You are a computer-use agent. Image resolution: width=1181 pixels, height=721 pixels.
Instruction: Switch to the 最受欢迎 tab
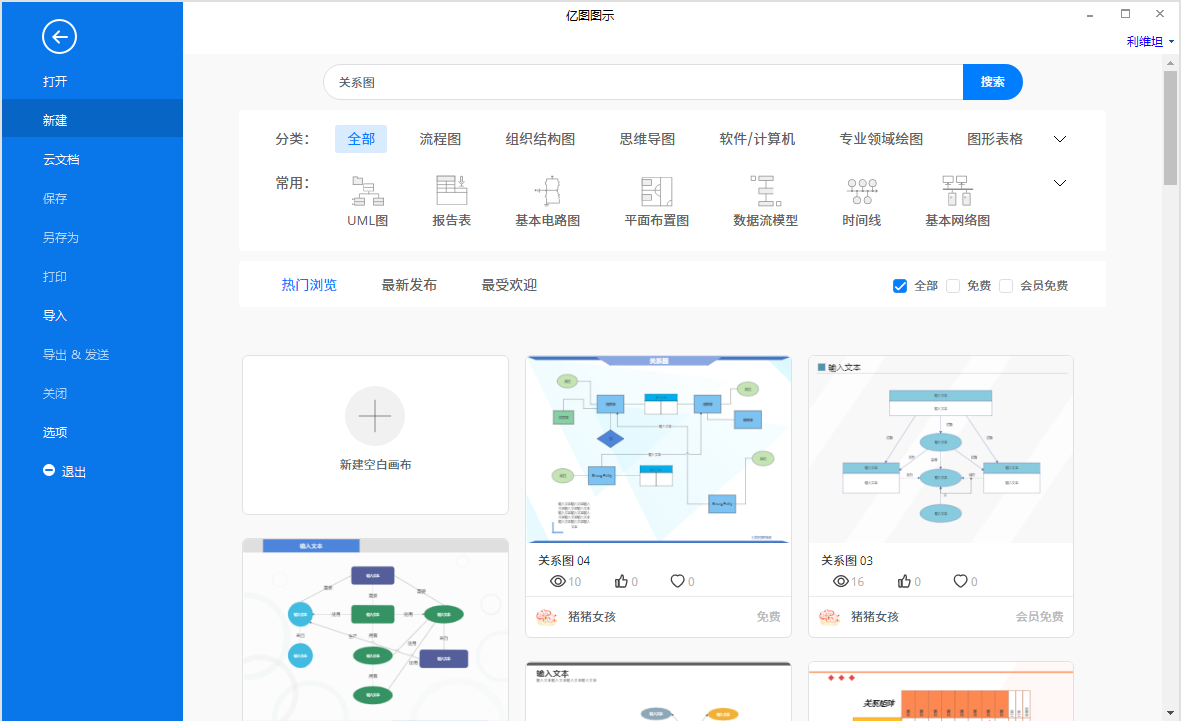pos(509,285)
